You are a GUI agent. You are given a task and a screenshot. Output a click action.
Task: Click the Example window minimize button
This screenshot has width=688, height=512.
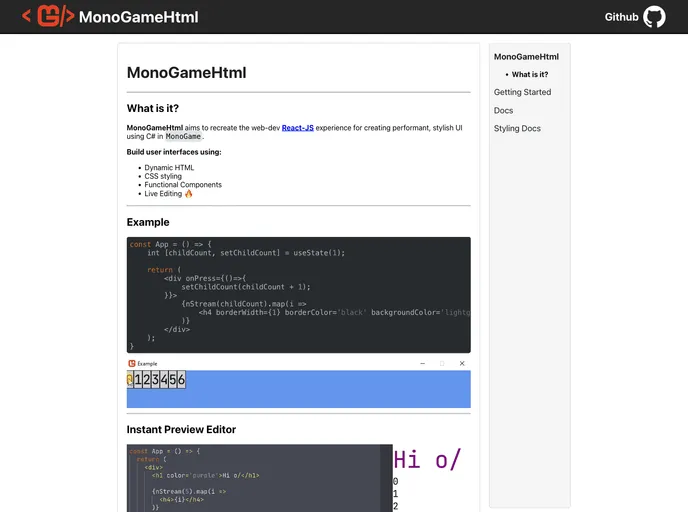pos(423,363)
